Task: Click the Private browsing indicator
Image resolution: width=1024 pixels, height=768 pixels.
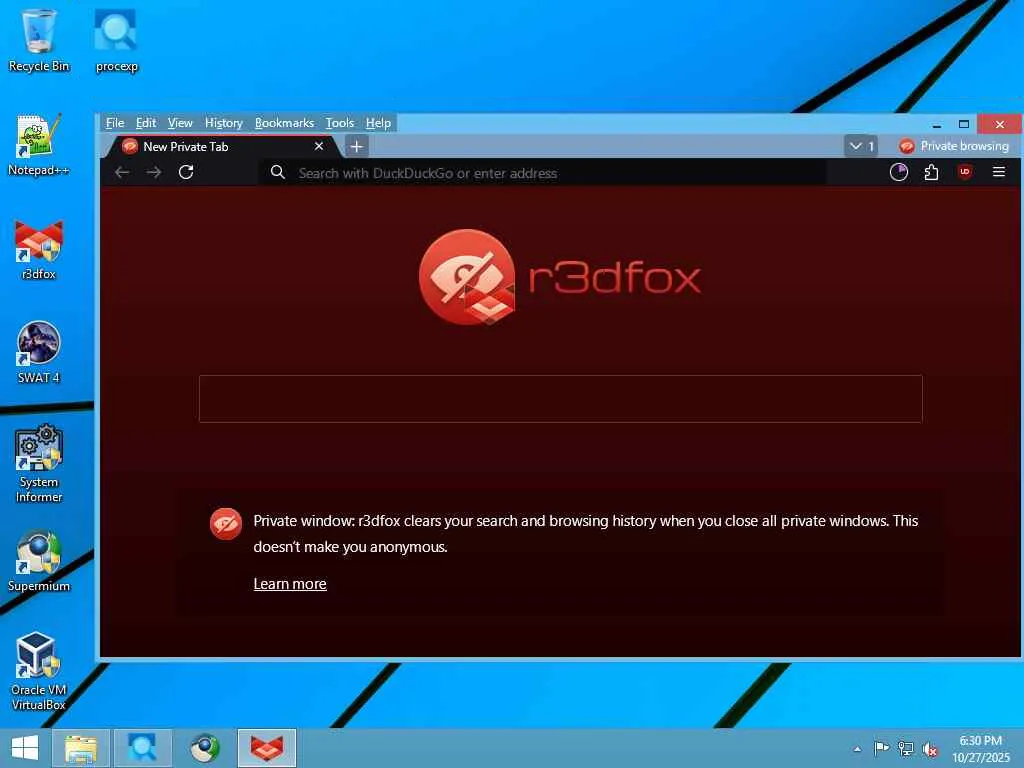Action: 953,146
